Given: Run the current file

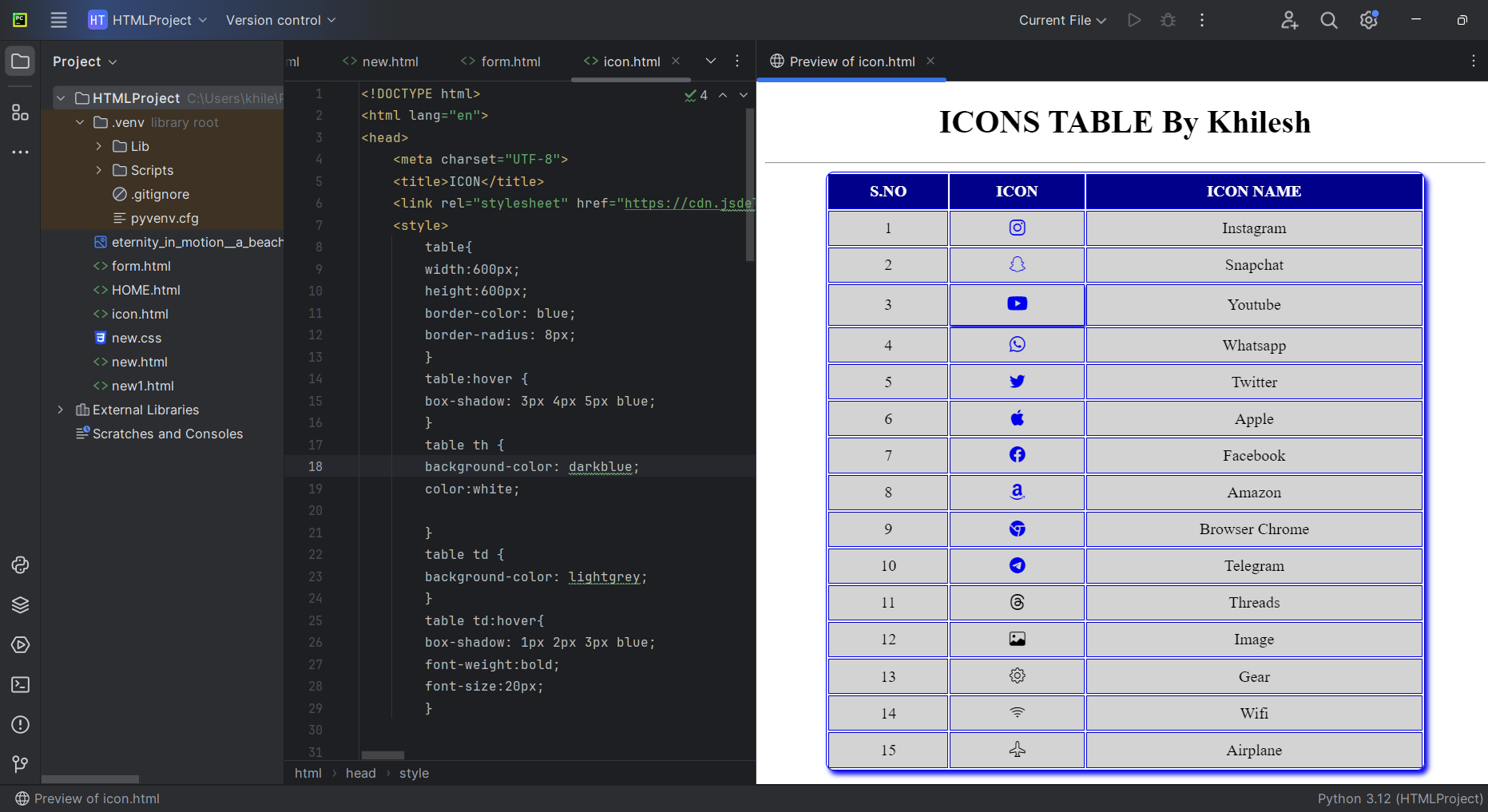Looking at the screenshot, I should tap(1134, 20).
